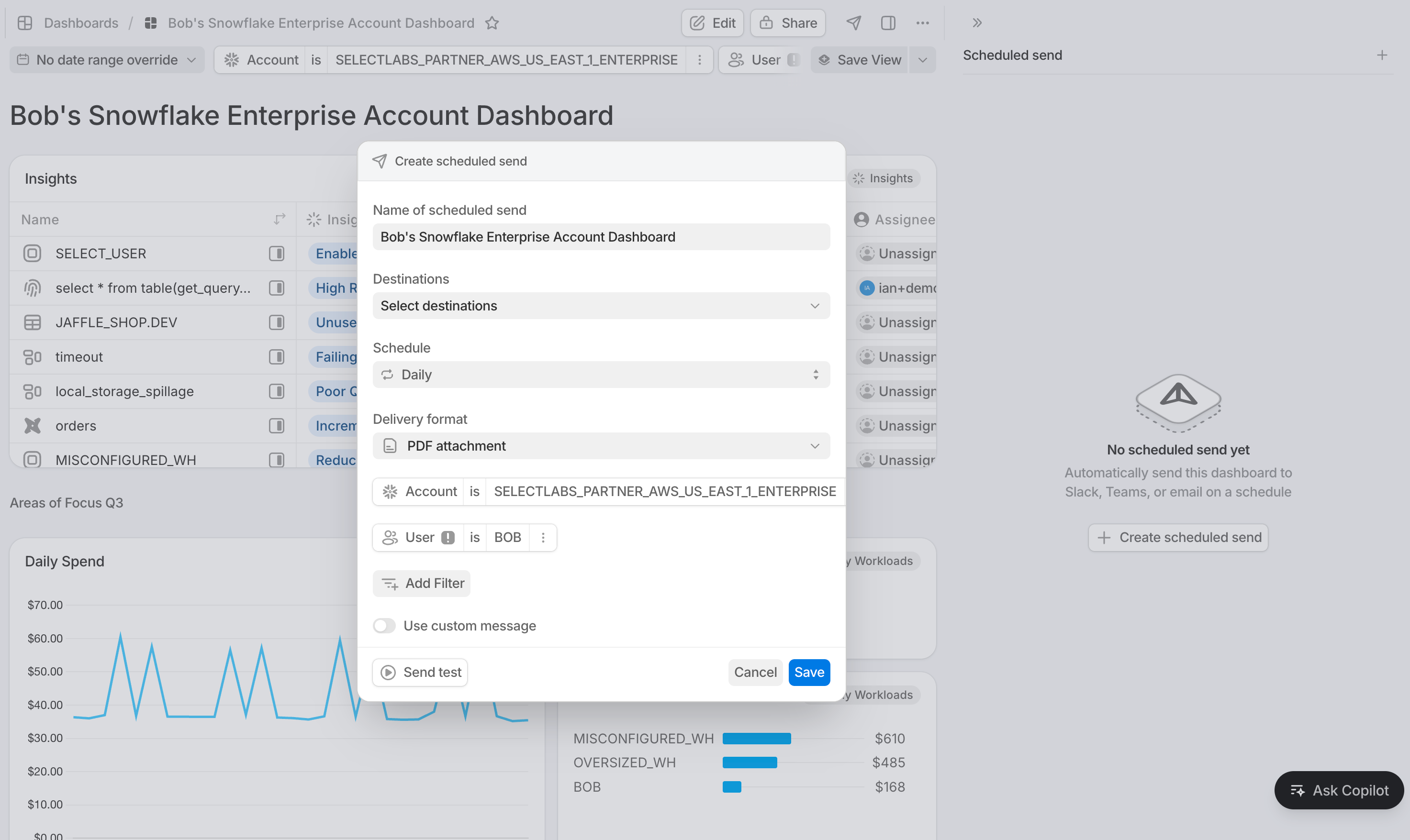Open the Select destinations dropdown
This screenshot has width=1410, height=840.
tap(601, 306)
